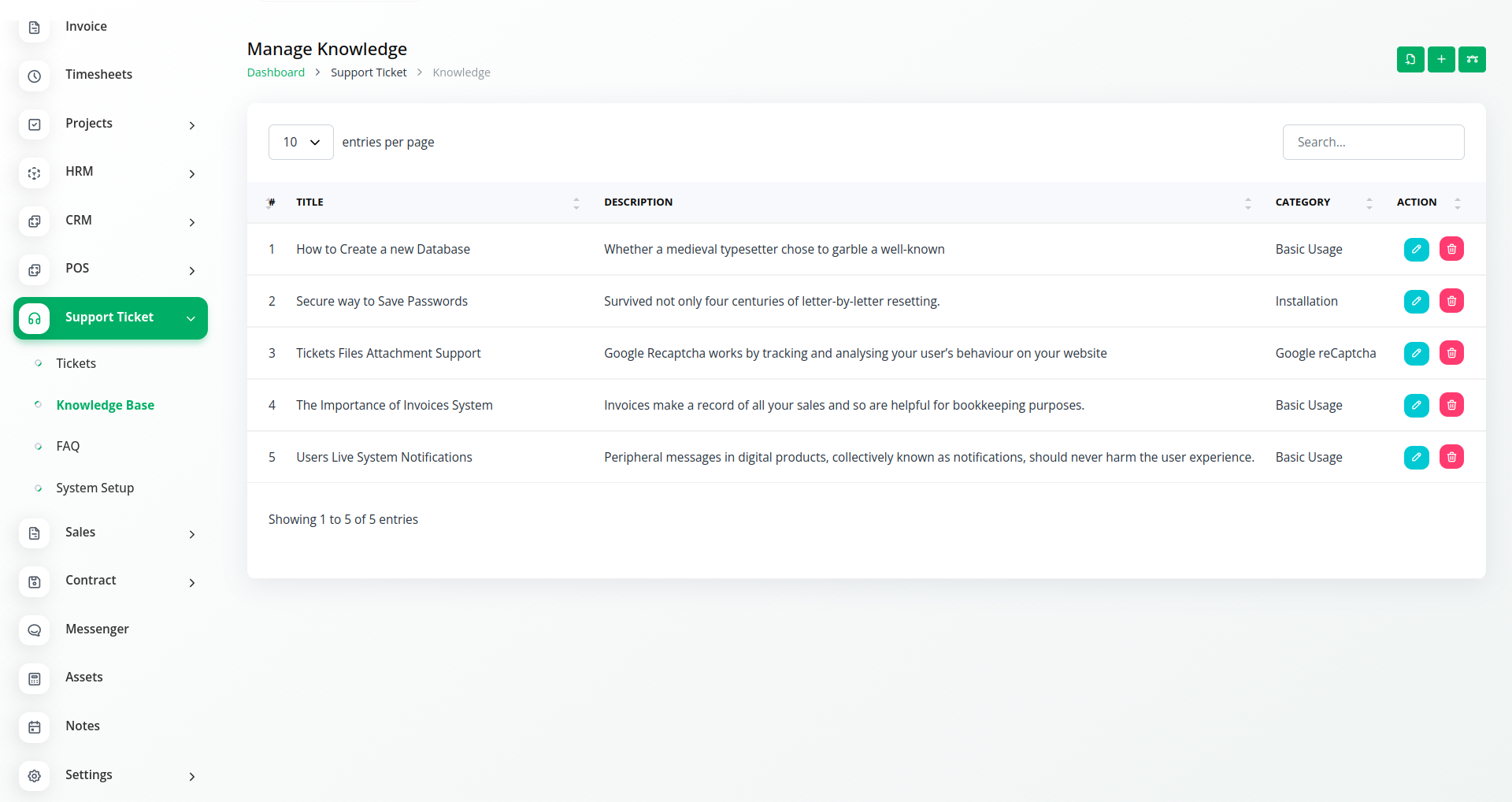Open the Tickets submenu item
This screenshot has height=802, width=1512.
(x=76, y=363)
